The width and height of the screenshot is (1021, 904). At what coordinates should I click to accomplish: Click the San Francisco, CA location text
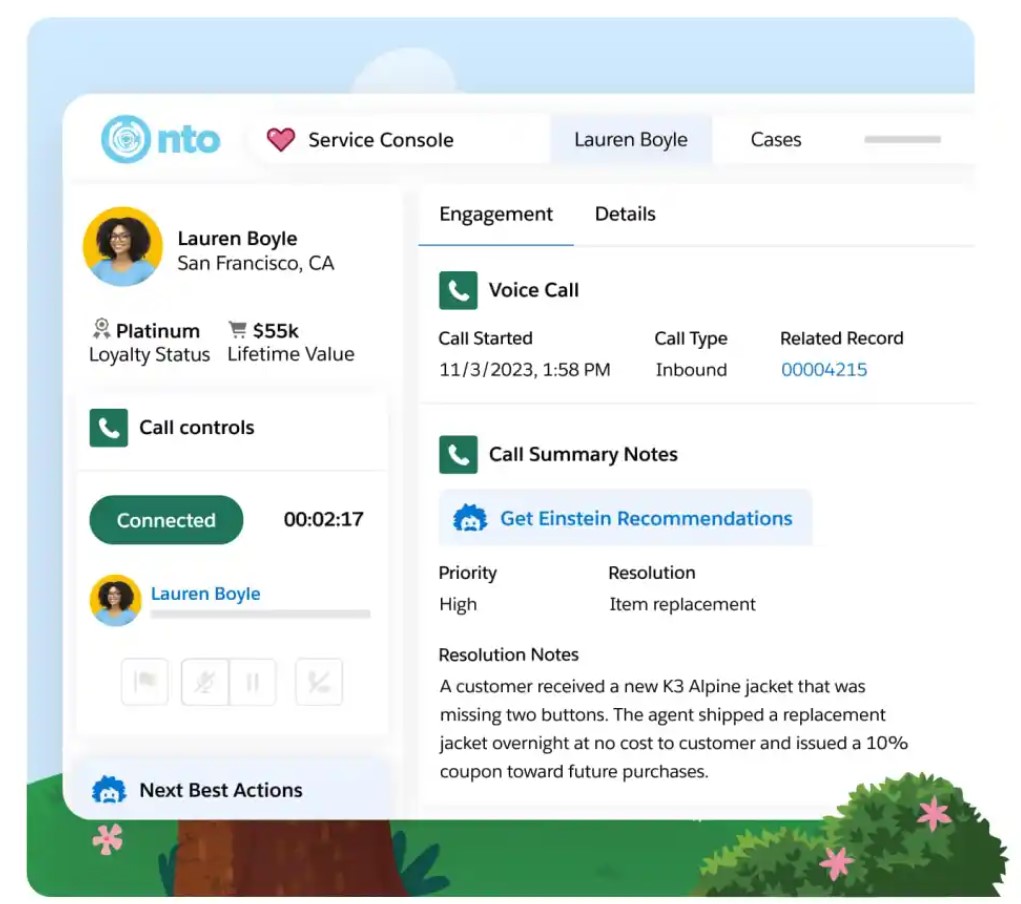pyautogui.click(x=256, y=263)
